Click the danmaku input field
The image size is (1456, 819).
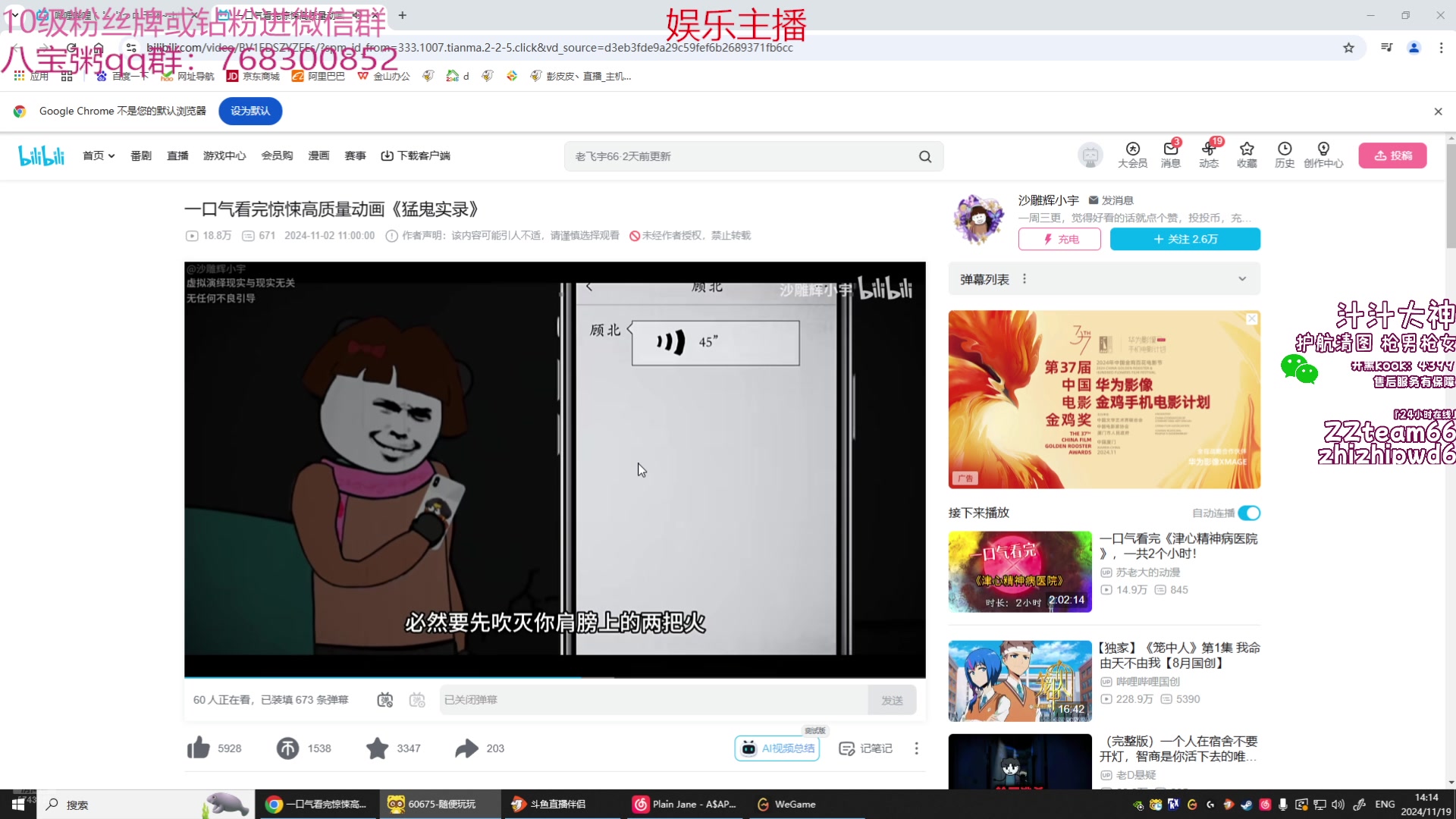(654, 700)
